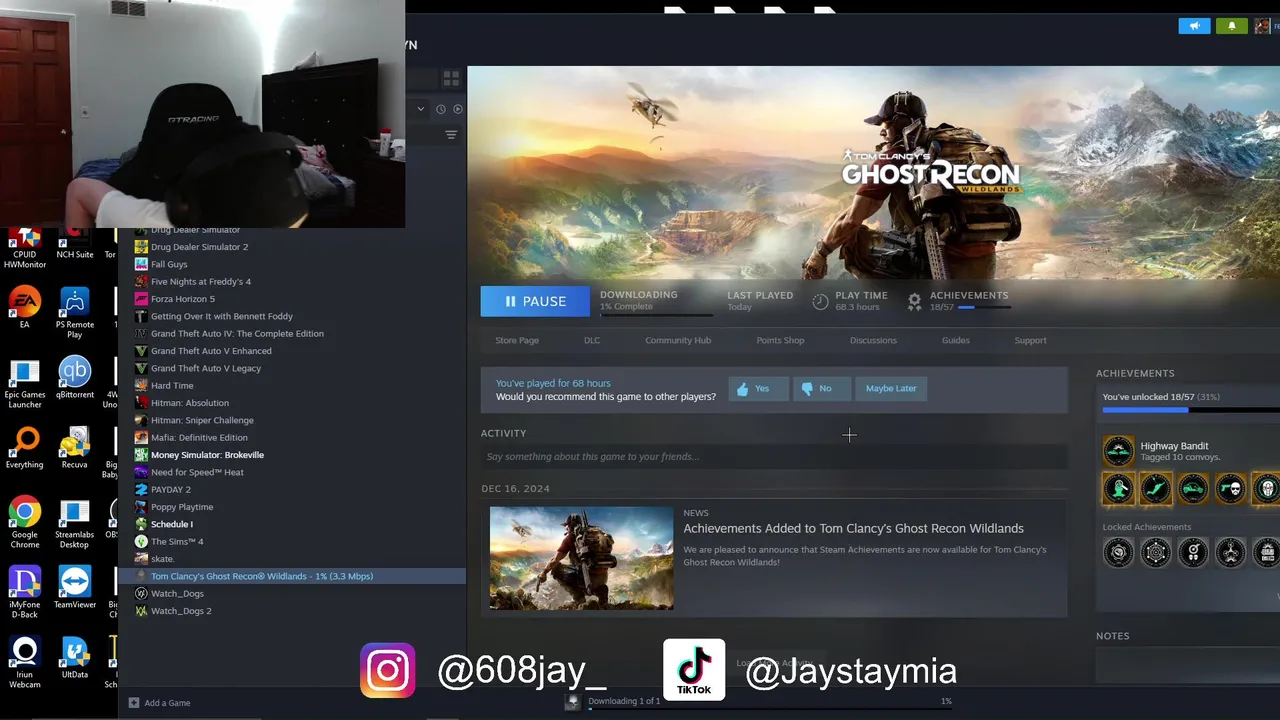Open TeamViewer desktop shortcut
The width and height of the screenshot is (1280, 720).
coord(75,588)
